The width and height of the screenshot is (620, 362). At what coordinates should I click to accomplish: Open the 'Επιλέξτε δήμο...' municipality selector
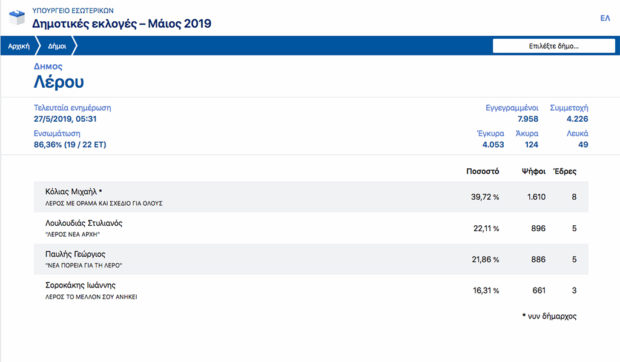(554, 46)
